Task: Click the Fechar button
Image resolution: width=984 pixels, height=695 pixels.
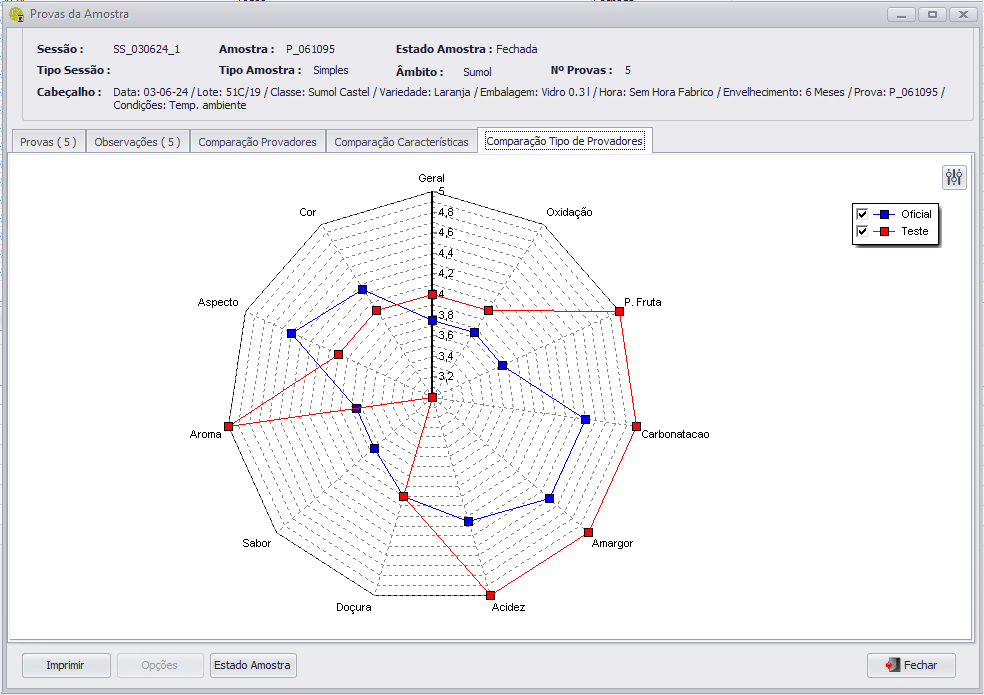Action: (x=911, y=665)
